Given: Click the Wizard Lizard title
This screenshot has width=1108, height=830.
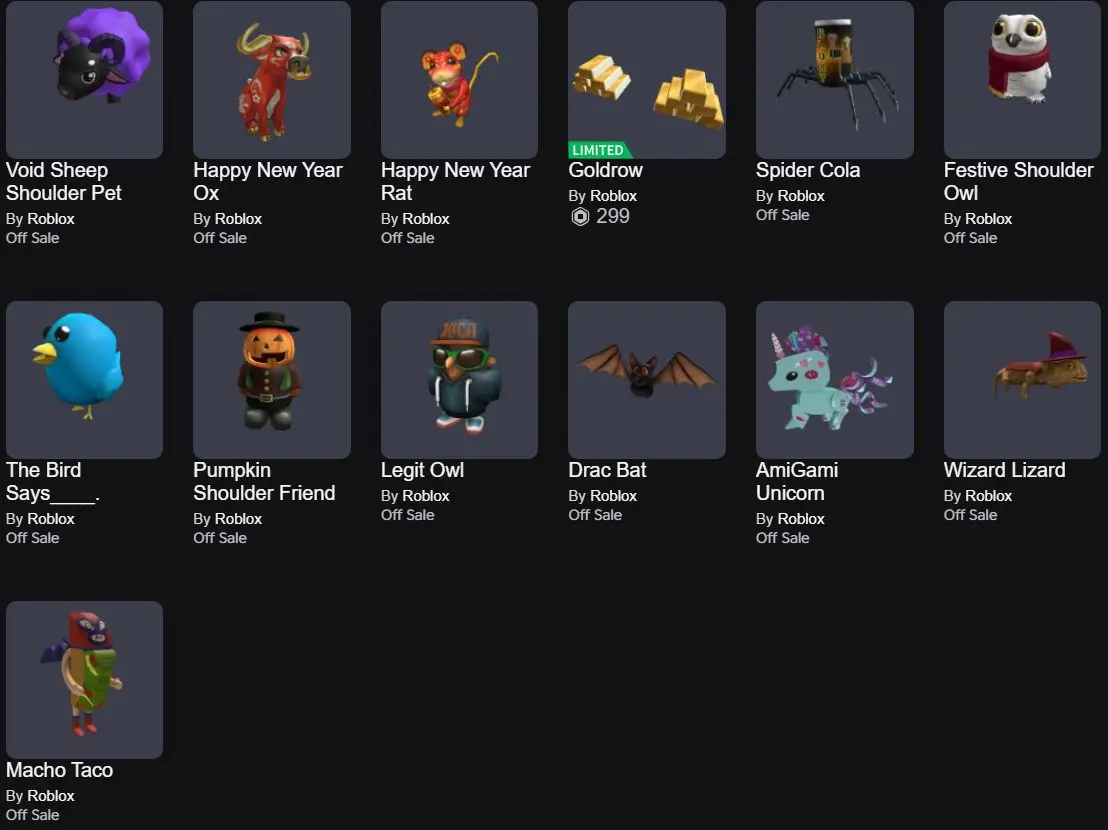Looking at the screenshot, I should (x=1004, y=470).
